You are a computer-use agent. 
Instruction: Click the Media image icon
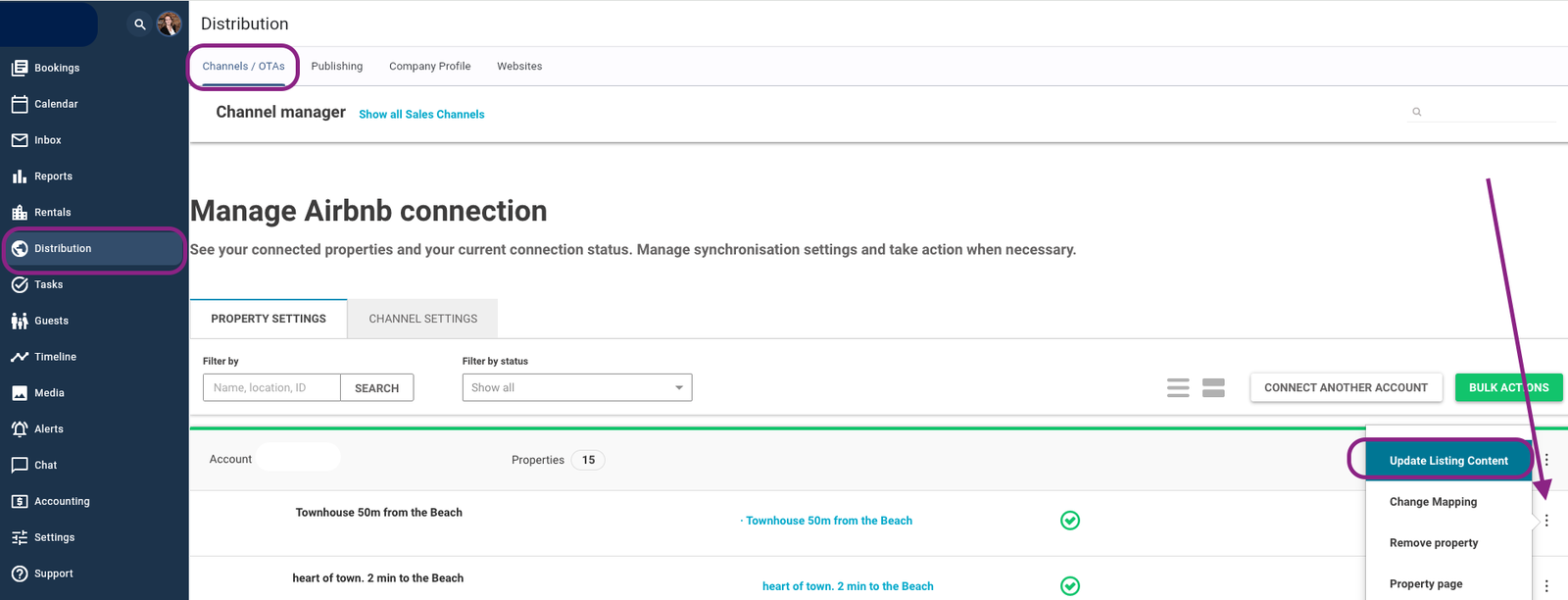(x=20, y=393)
